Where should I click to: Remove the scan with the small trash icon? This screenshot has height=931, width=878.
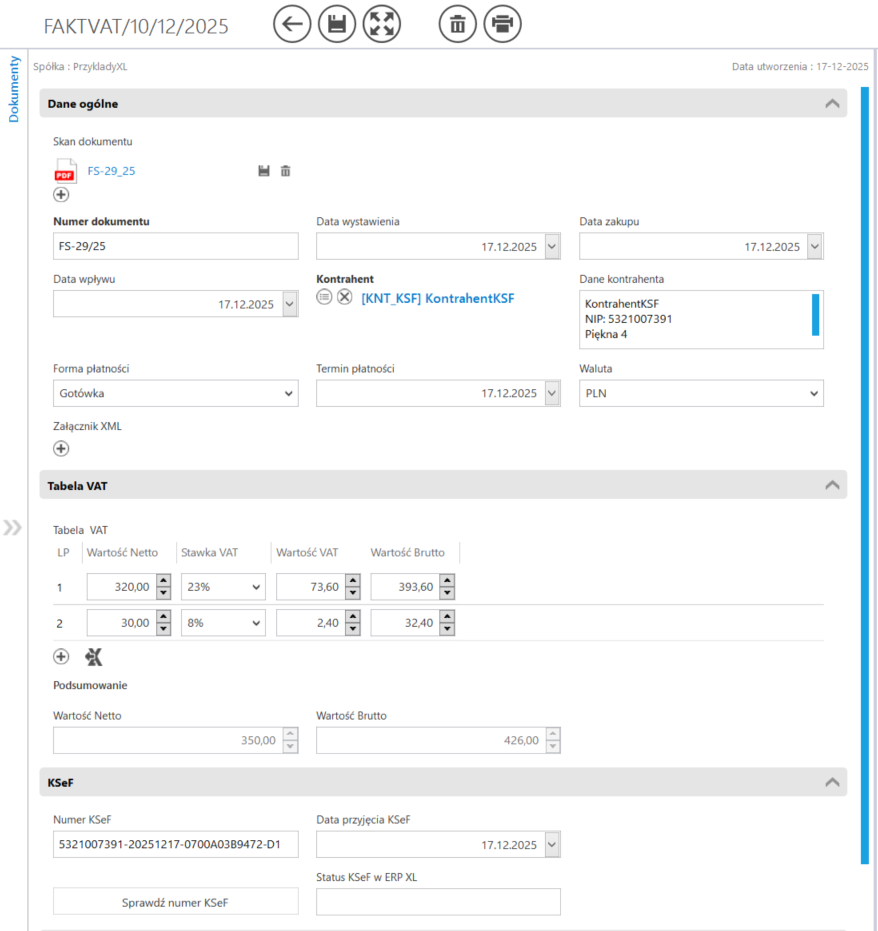click(x=286, y=171)
